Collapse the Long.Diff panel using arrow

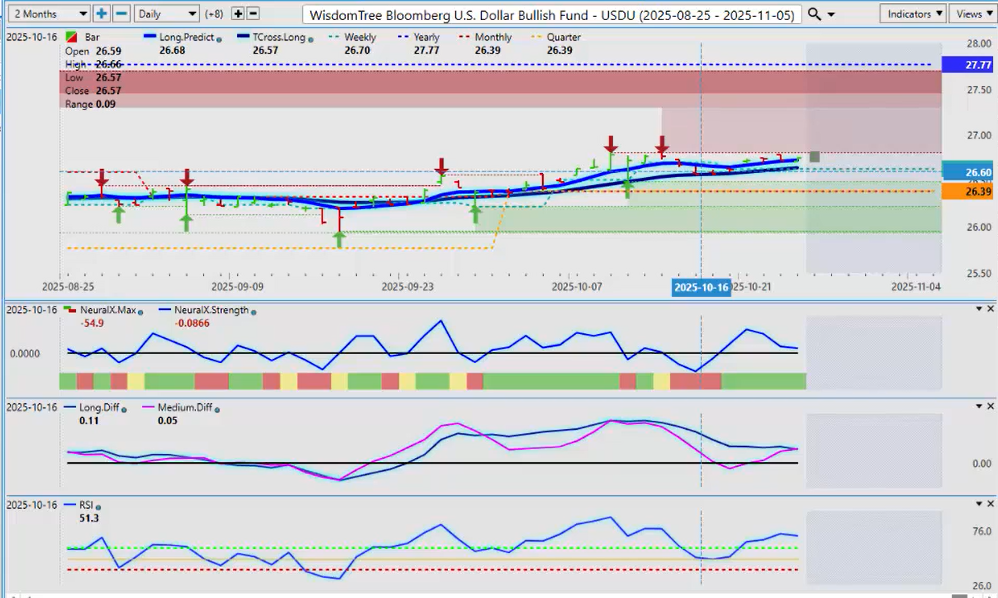click(x=978, y=407)
